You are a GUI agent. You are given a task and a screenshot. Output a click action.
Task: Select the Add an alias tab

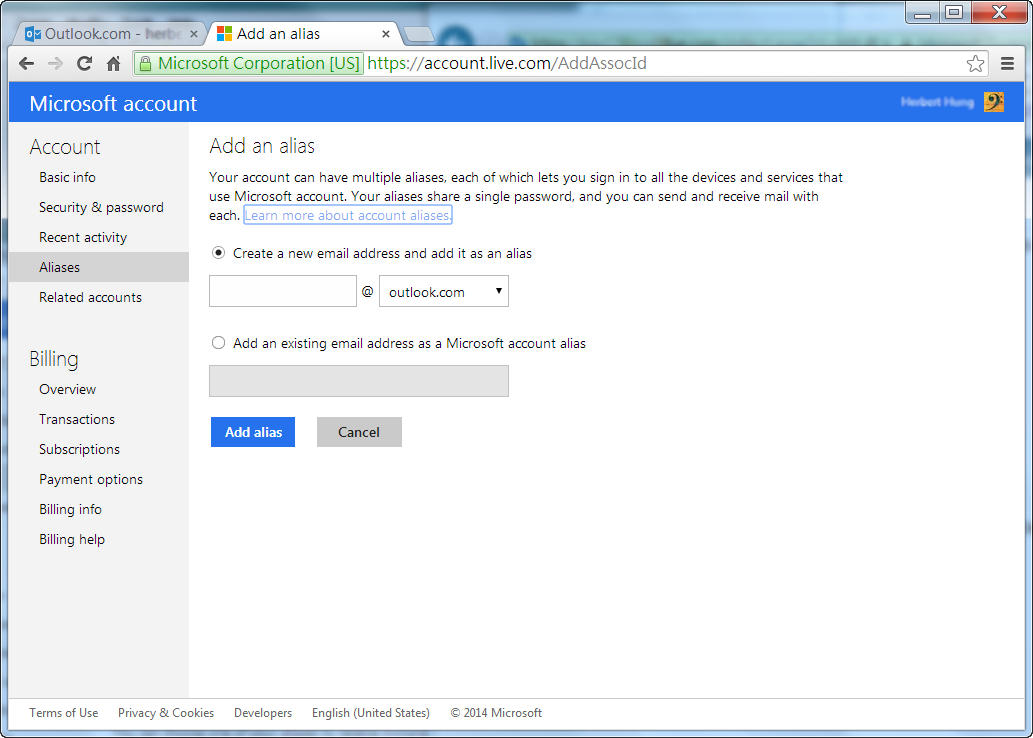coord(303,34)
